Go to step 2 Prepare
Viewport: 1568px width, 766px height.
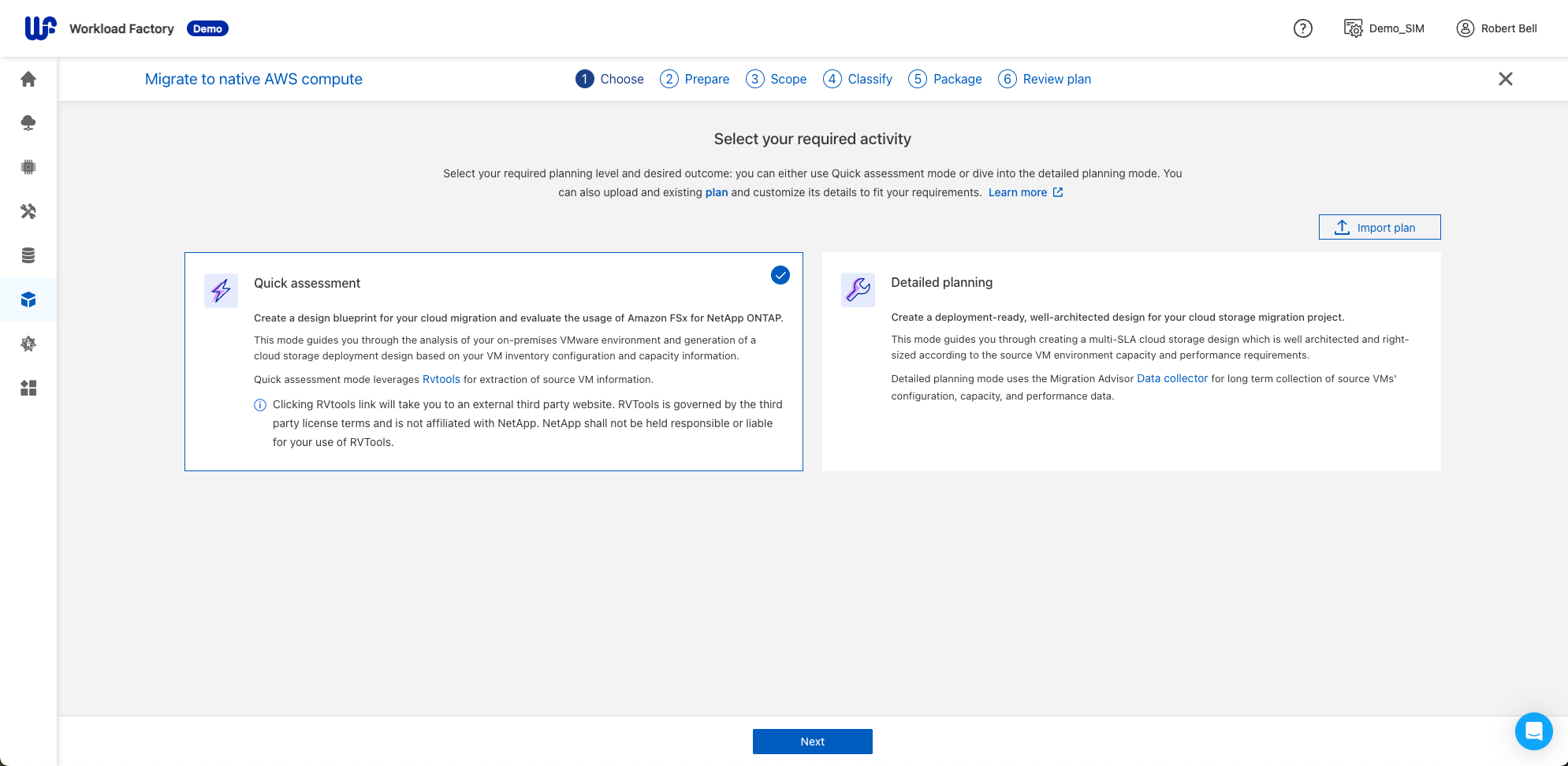point(695,79)
